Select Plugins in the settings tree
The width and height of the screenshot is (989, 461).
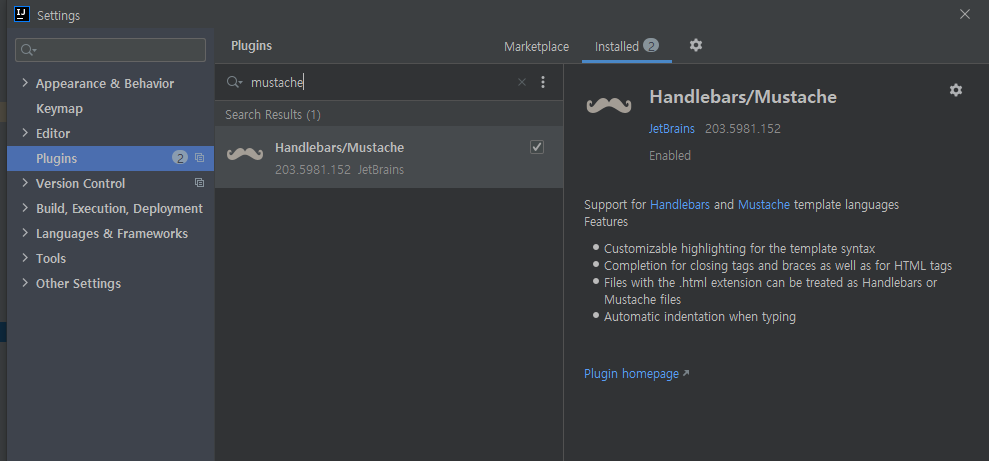[x=110, y=158]
